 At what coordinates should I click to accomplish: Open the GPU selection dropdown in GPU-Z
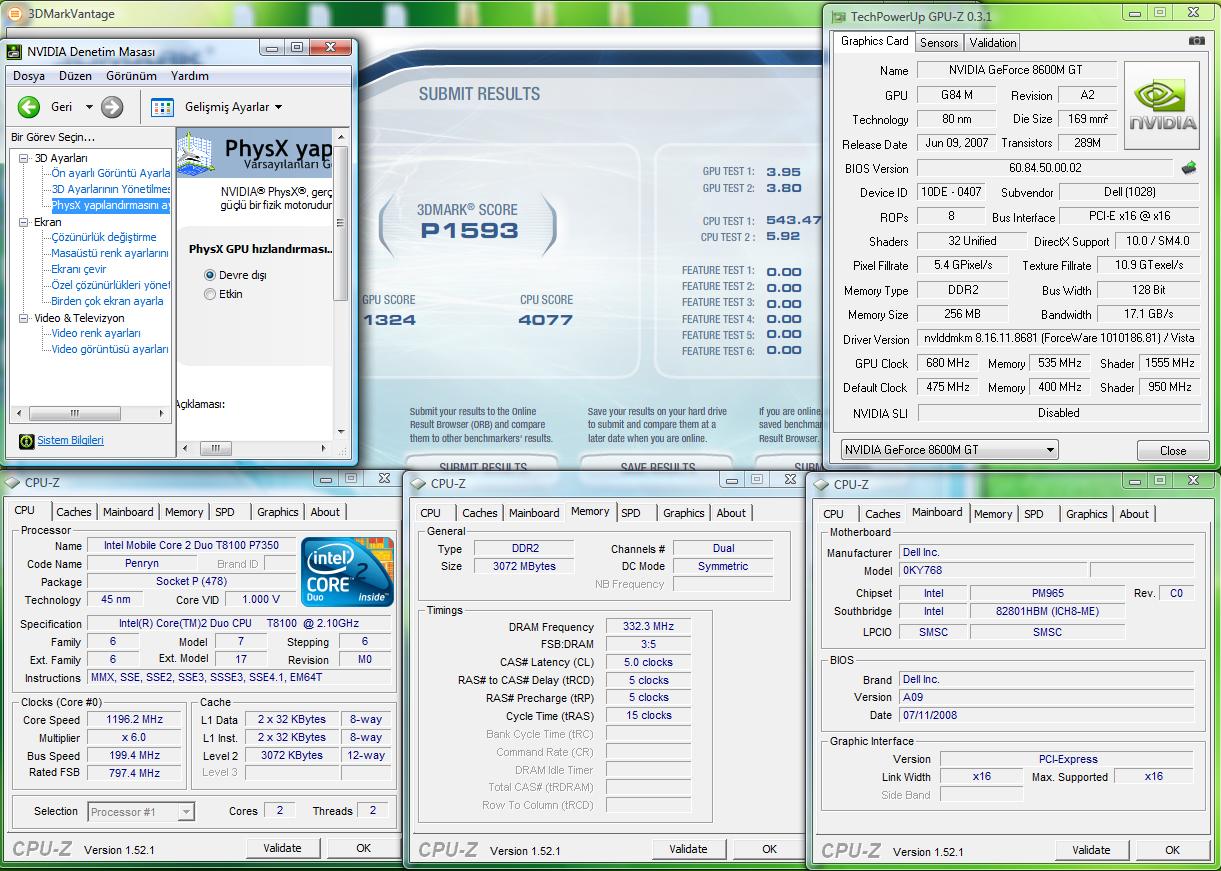pyautogui.click(x=1049, y=450)
